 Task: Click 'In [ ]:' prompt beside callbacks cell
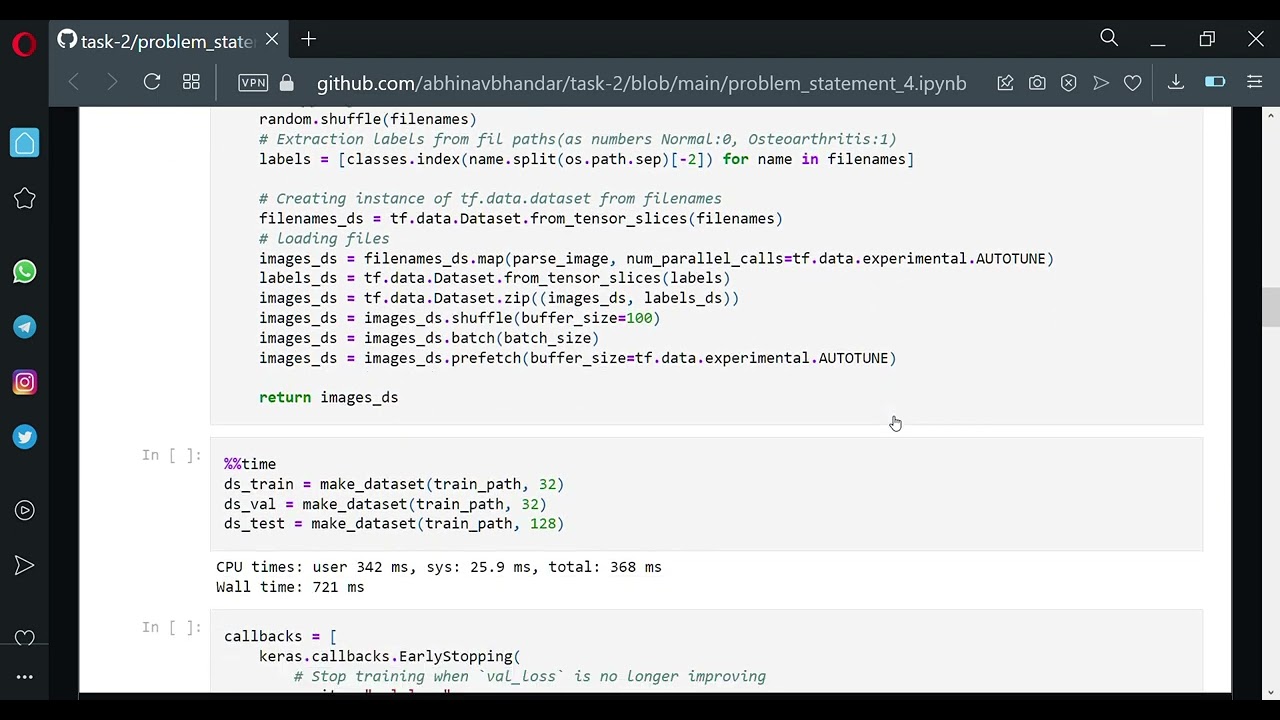172,627
